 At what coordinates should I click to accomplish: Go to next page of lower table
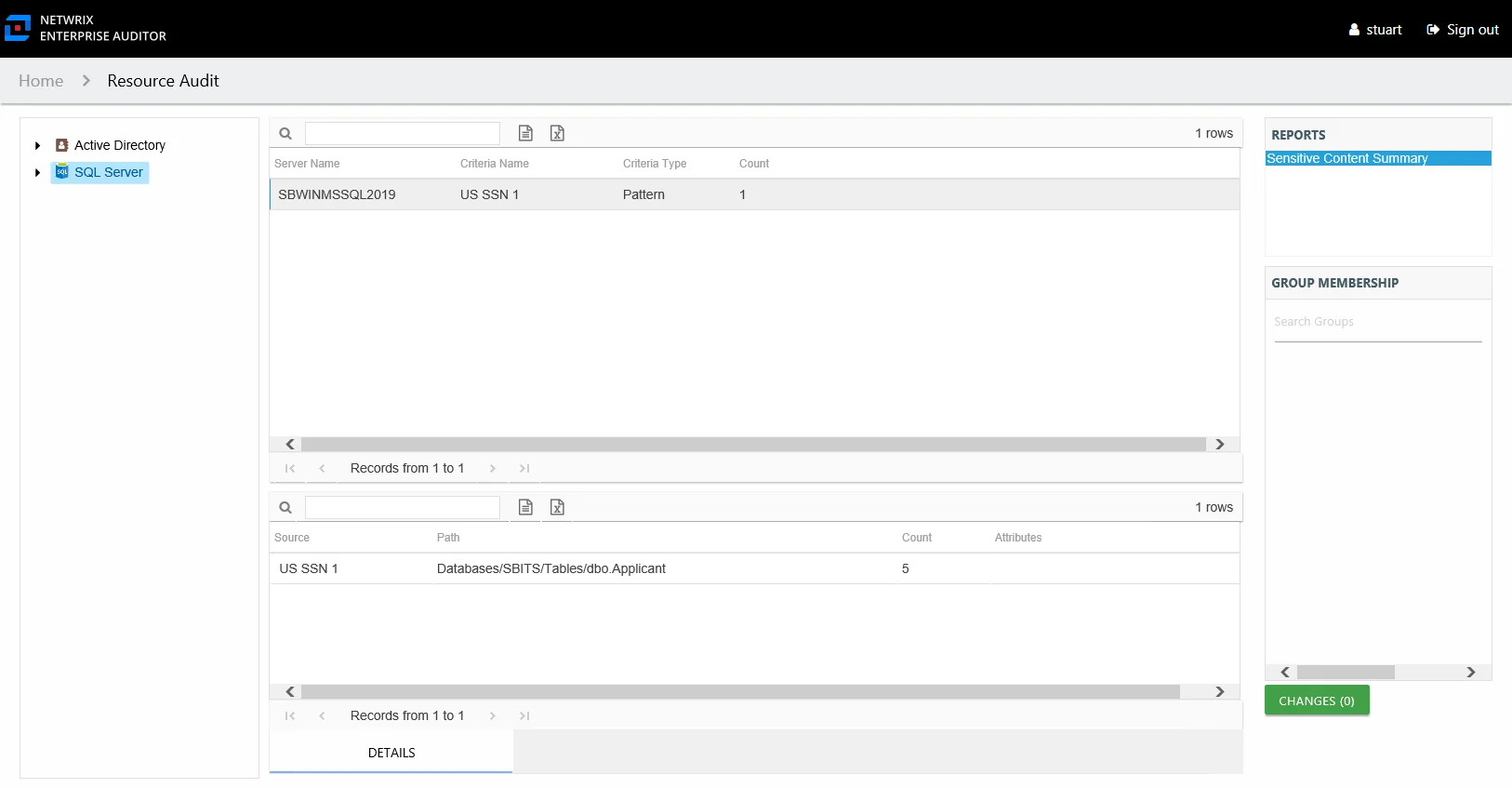(493, 715)
